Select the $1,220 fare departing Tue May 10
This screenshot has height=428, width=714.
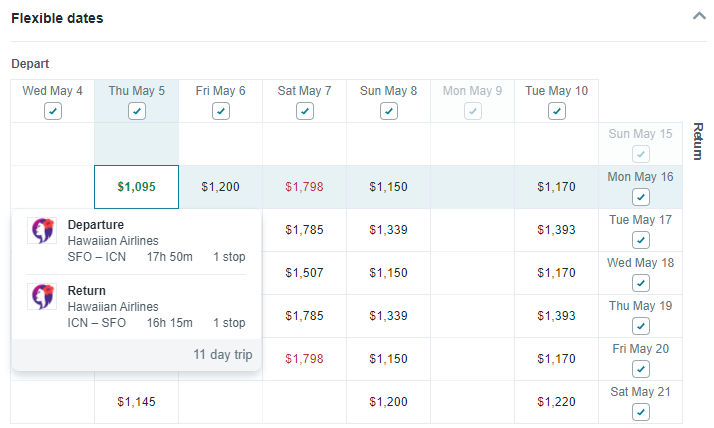pos(556,402)
